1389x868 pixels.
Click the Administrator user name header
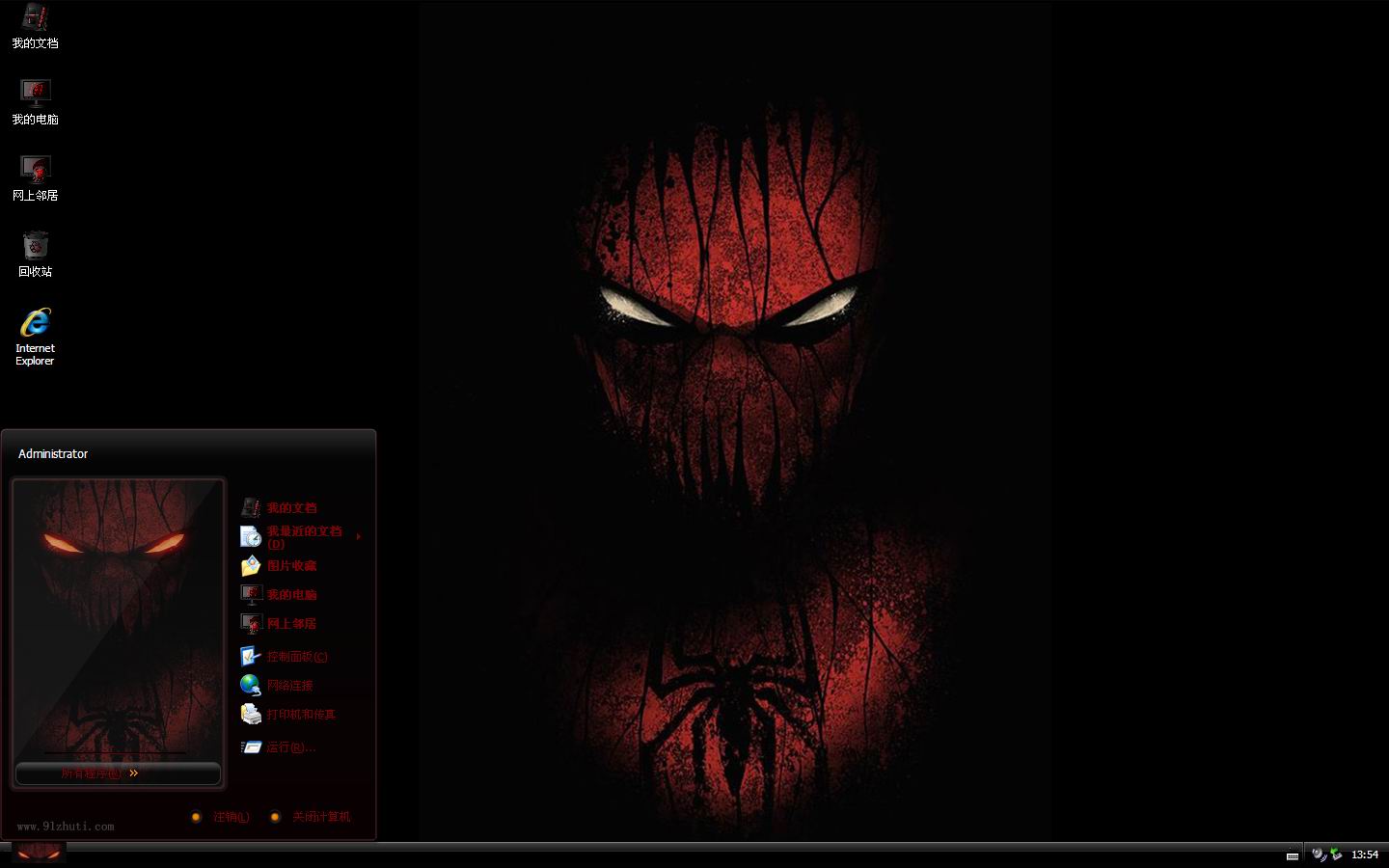click(x=53, y=454)
